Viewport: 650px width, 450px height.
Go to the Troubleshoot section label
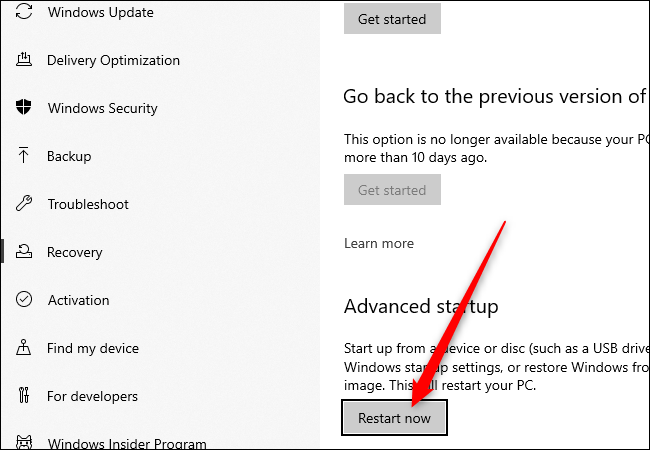pyautogui.click(x=88, y=204)
